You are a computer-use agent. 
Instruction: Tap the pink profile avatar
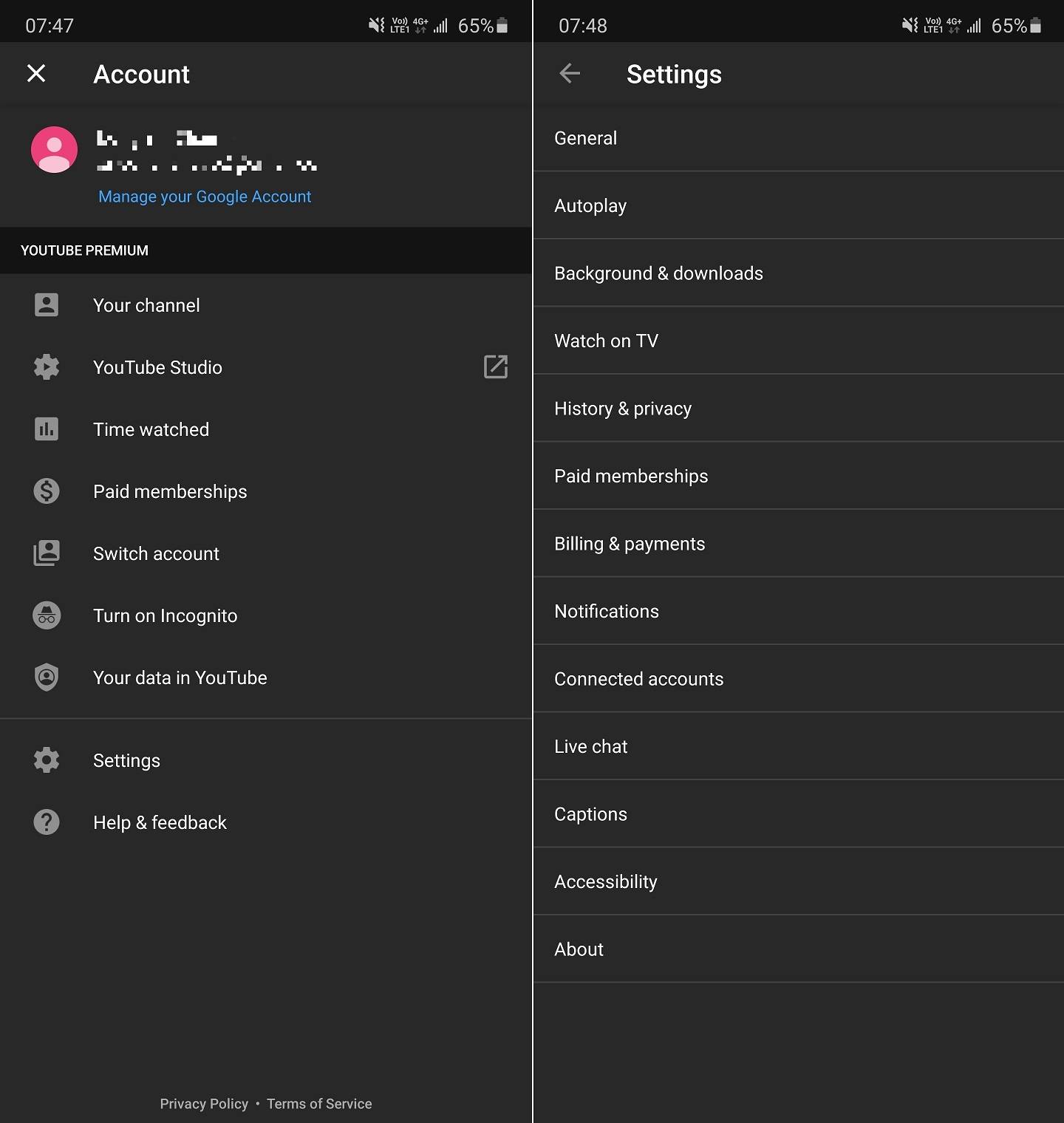click(54, 149)
